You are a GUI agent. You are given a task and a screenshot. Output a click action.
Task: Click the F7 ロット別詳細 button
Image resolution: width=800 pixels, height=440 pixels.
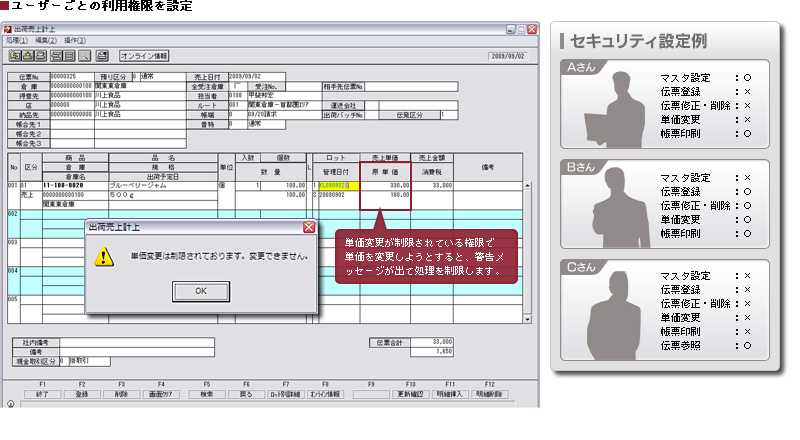pos(286,395)
